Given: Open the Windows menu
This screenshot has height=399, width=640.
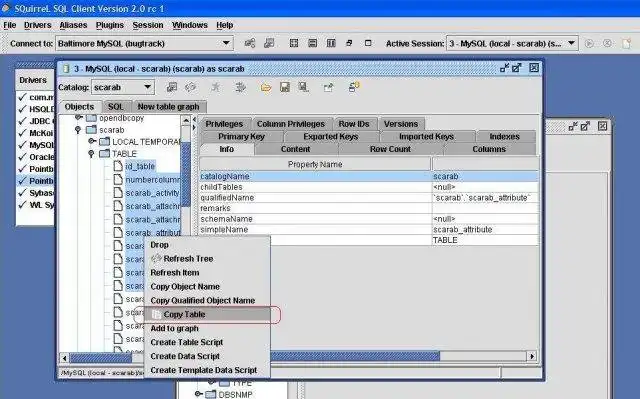Looking at the screenshot, I should pyautogui.click(x=190, y=25).
